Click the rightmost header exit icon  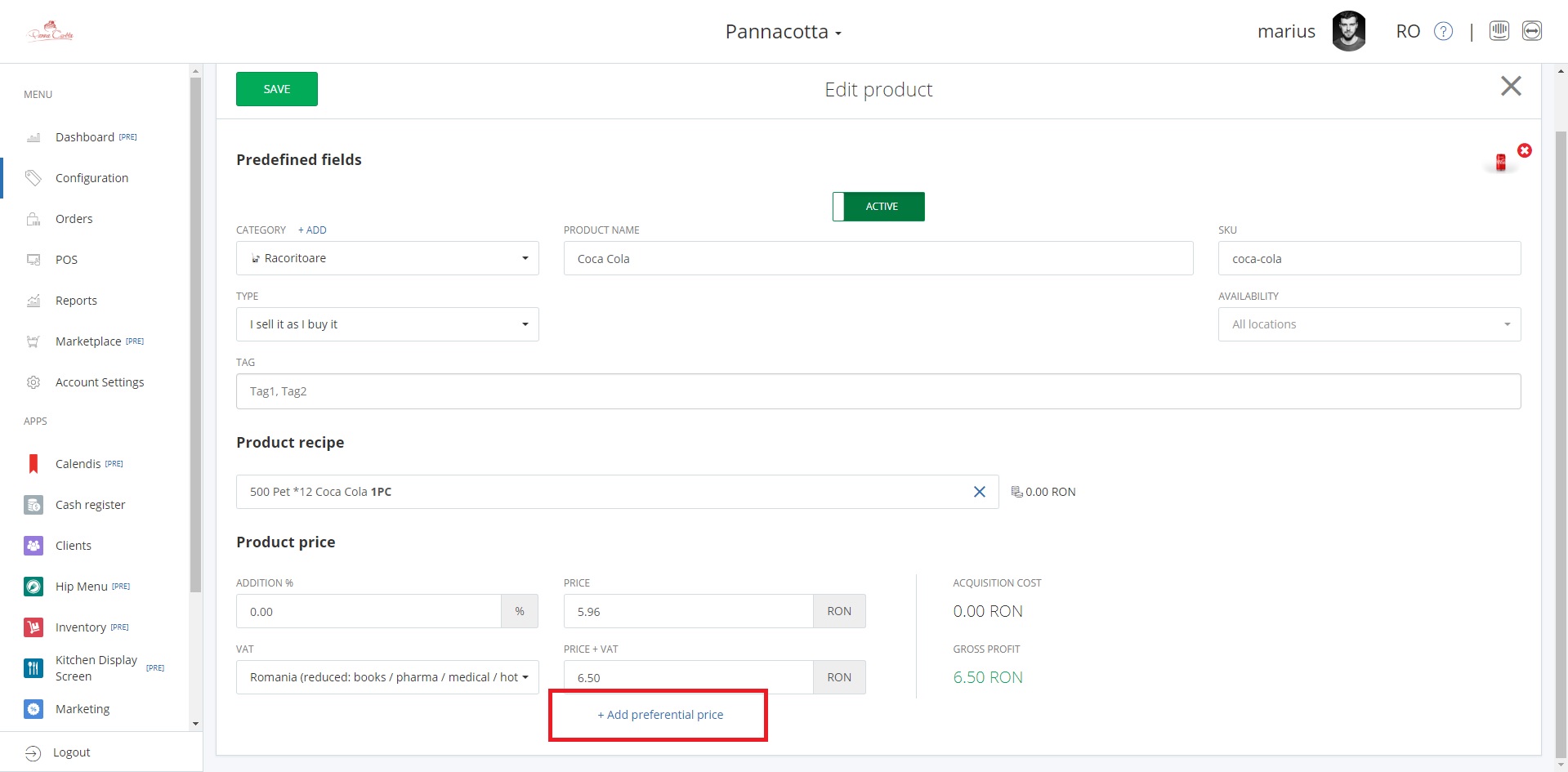point(1532,31)
